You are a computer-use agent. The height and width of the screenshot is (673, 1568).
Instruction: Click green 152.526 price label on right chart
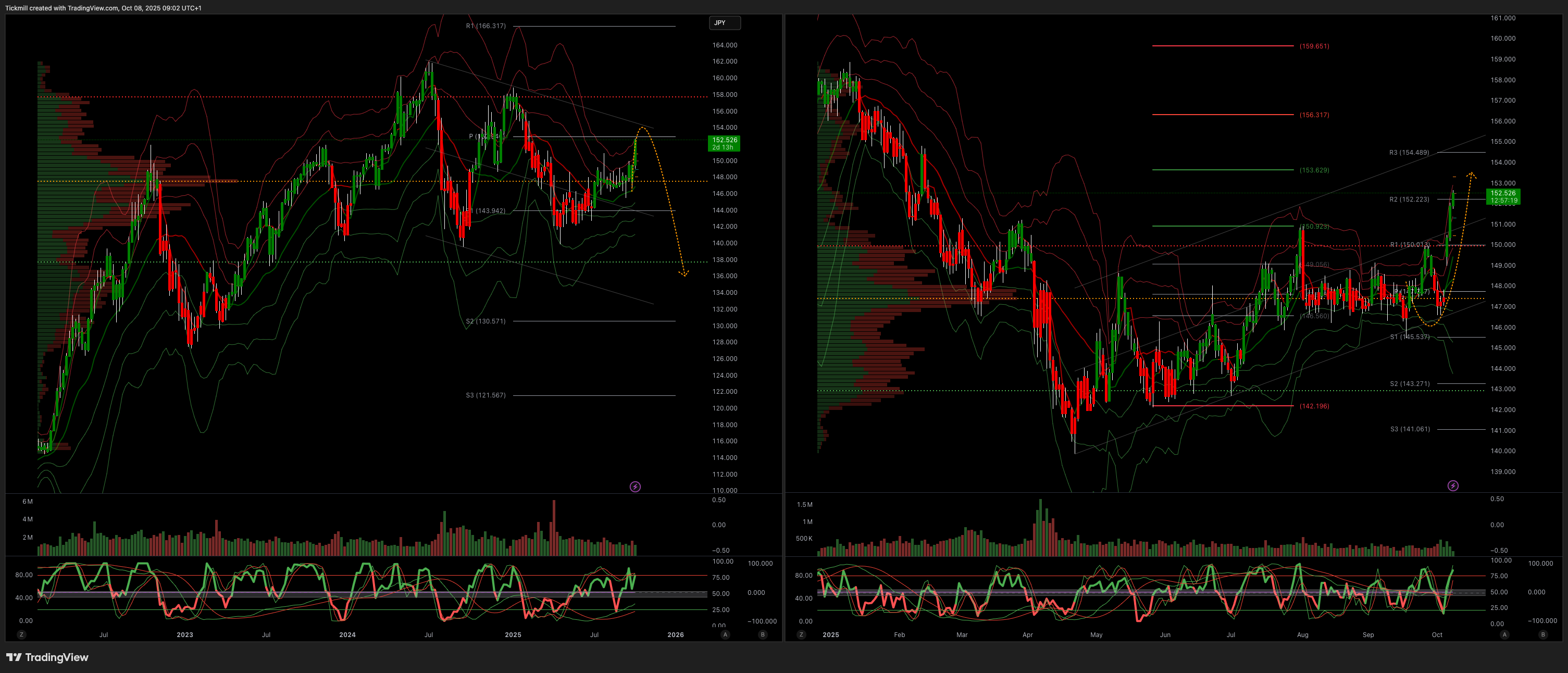[1503, 196]
